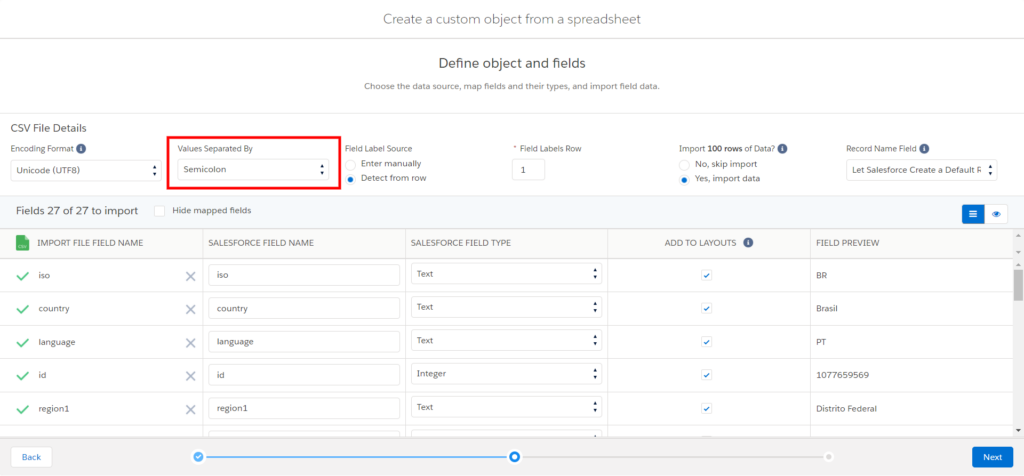1024x476 pixels.
Task: Click the final gray step indicator
Action: (829, 456)
